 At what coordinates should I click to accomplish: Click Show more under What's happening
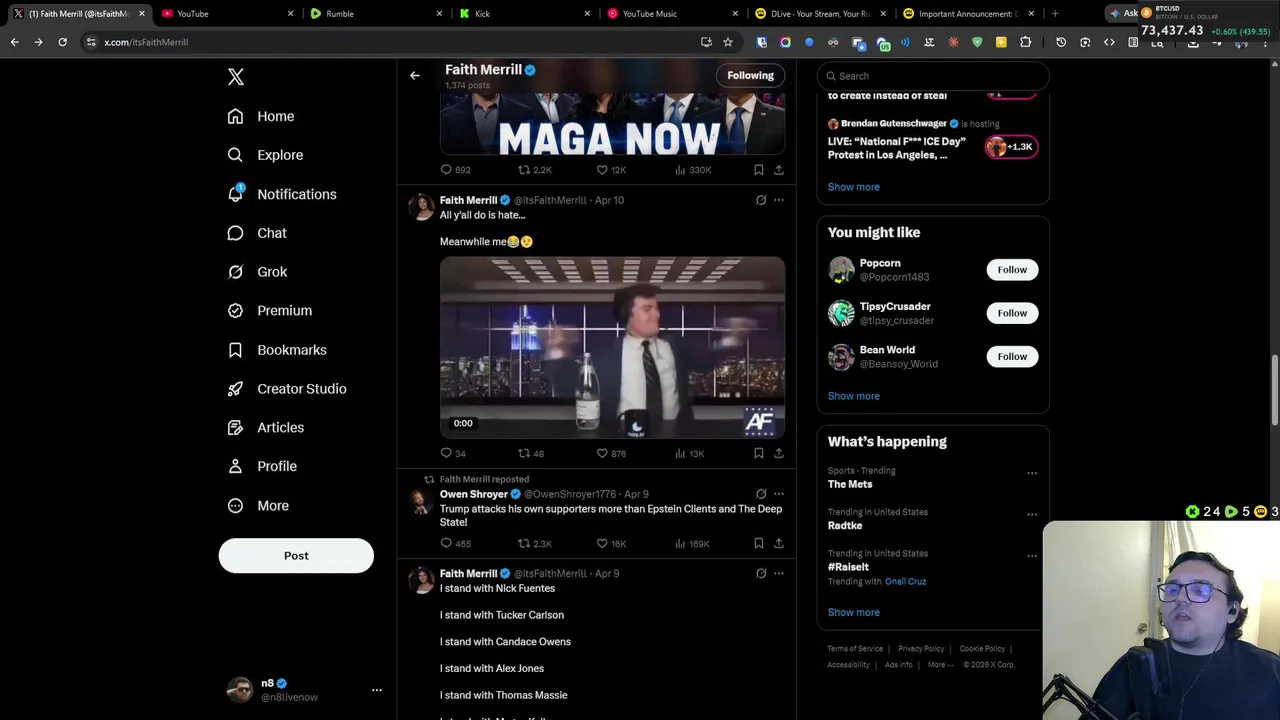853,612
